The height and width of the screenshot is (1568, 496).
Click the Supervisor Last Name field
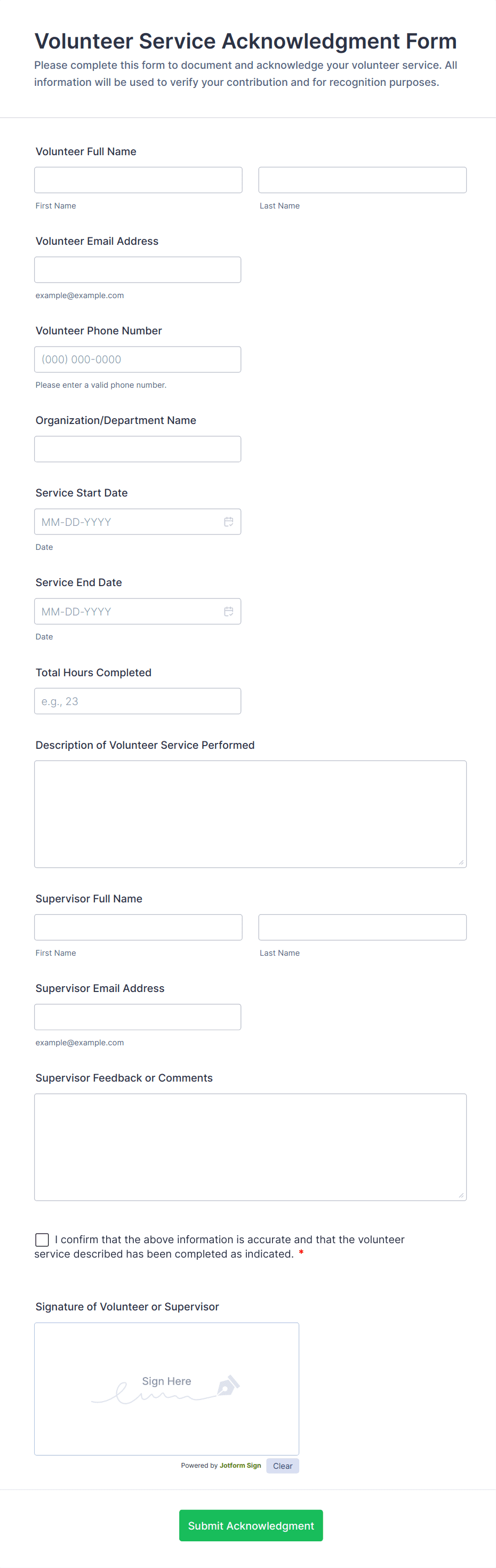pos(362,927)
